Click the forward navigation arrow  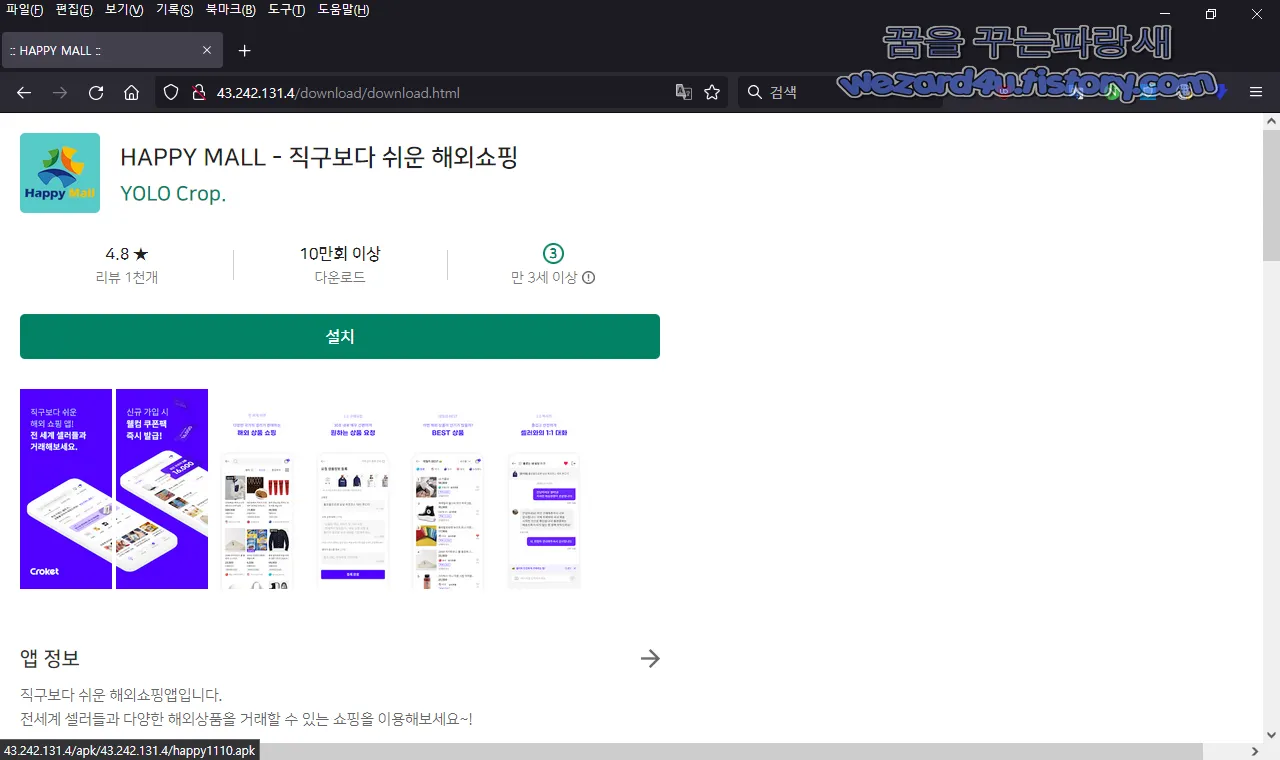(60, 93)
